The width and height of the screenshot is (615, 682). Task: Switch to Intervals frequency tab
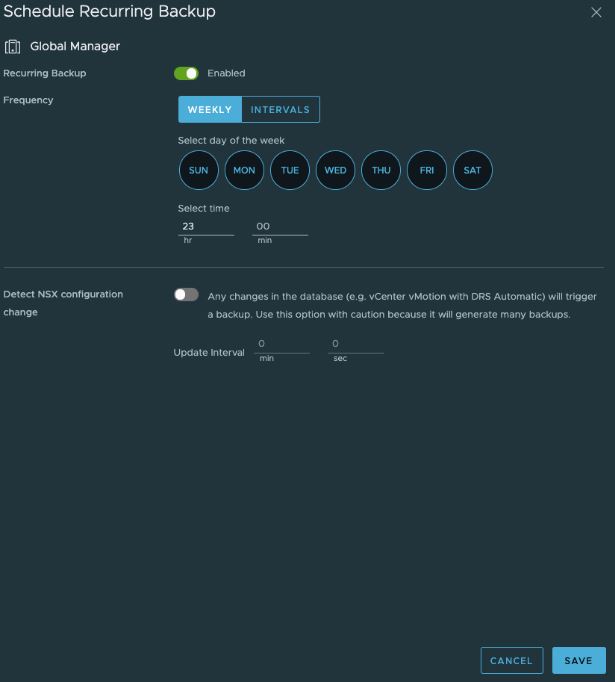pos(280,110)
